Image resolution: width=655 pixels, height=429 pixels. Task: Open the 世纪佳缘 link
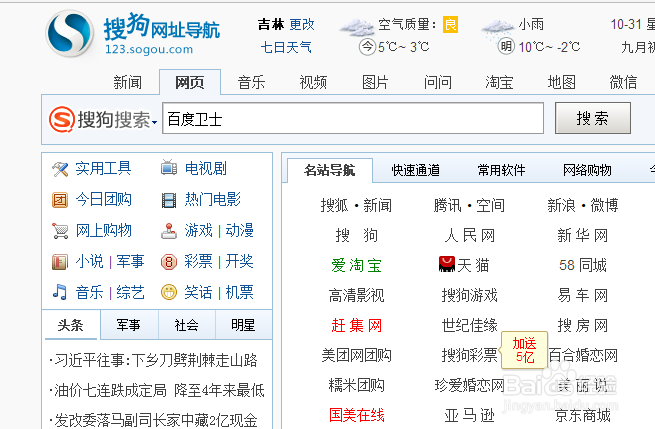[x=470, y=325]
